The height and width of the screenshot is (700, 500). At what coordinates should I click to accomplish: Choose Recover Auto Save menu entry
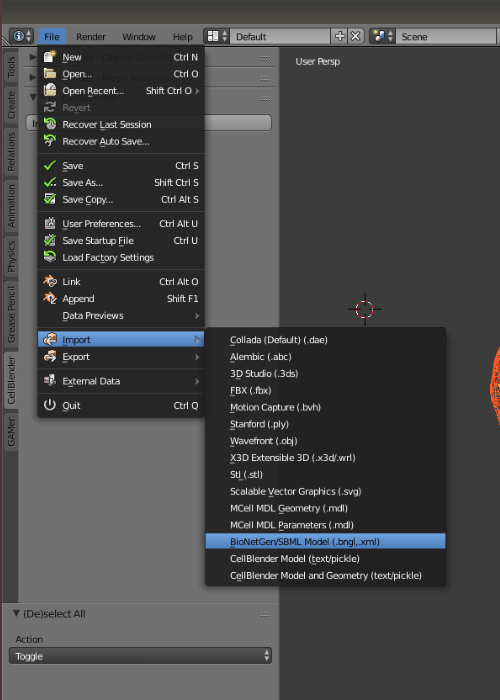coord(121,142)
